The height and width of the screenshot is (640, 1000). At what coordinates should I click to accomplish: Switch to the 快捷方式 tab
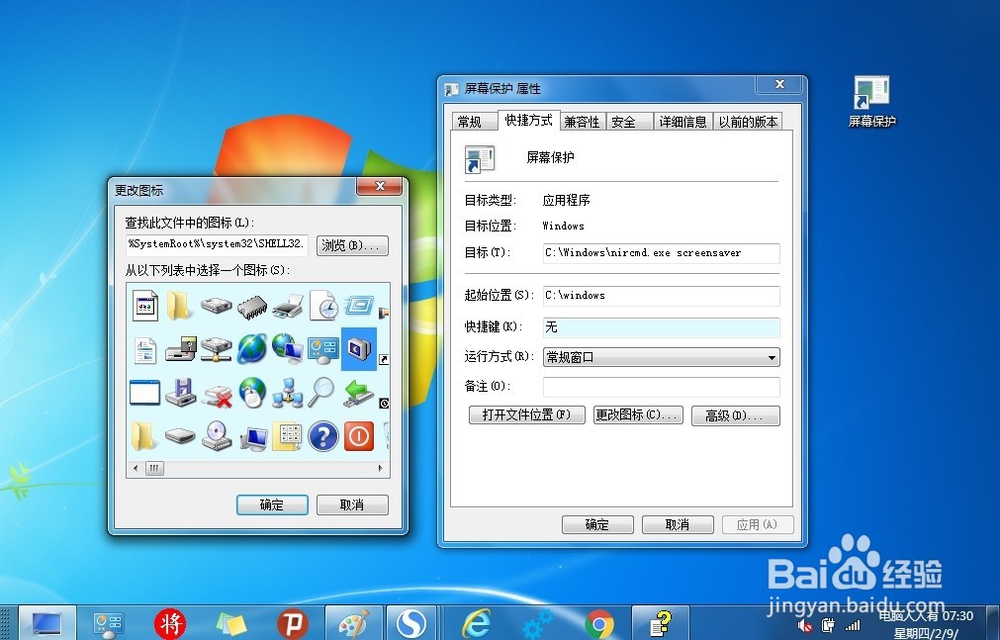tap(528, 120)
